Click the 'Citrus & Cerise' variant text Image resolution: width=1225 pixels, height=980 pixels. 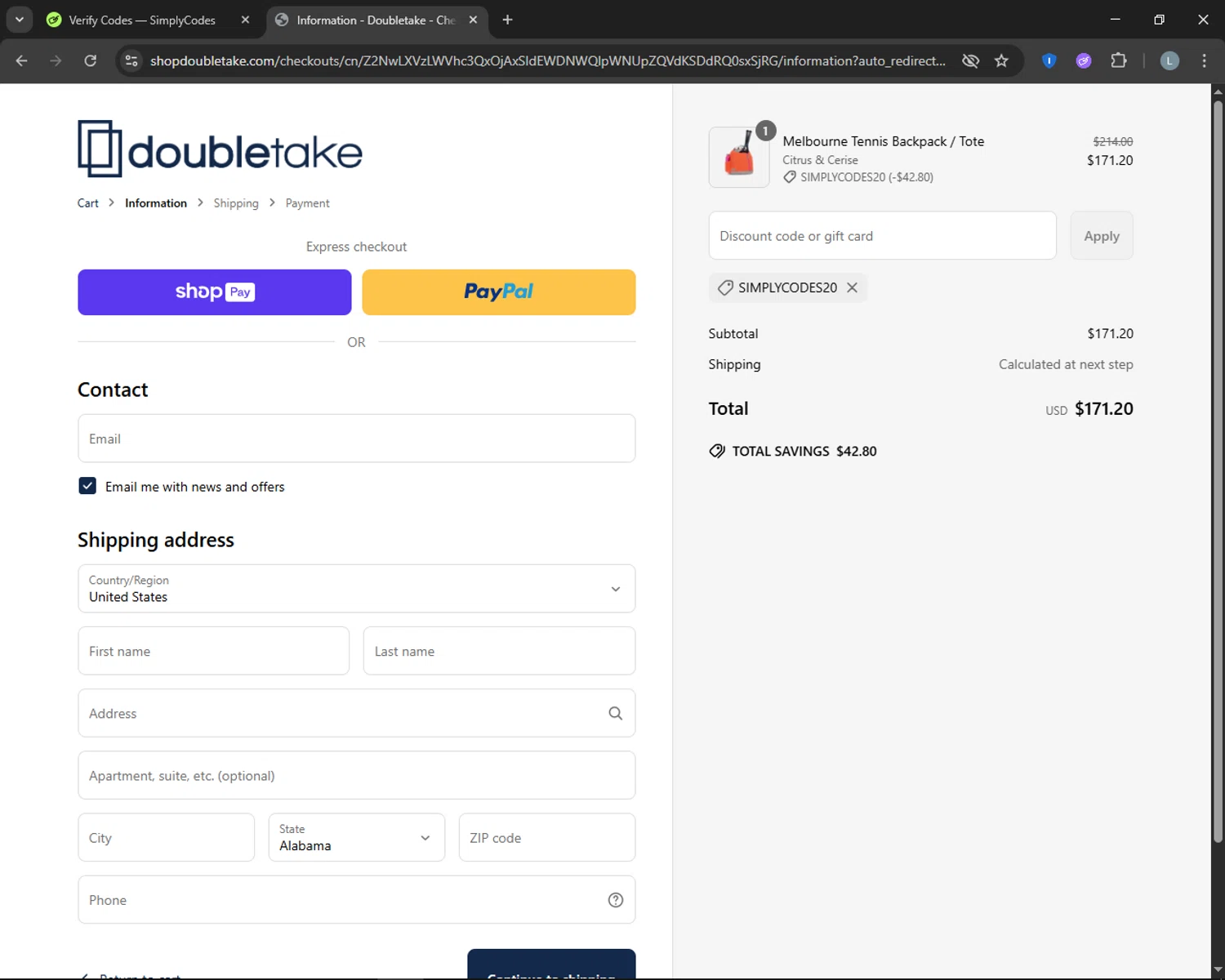click(820, 160)
